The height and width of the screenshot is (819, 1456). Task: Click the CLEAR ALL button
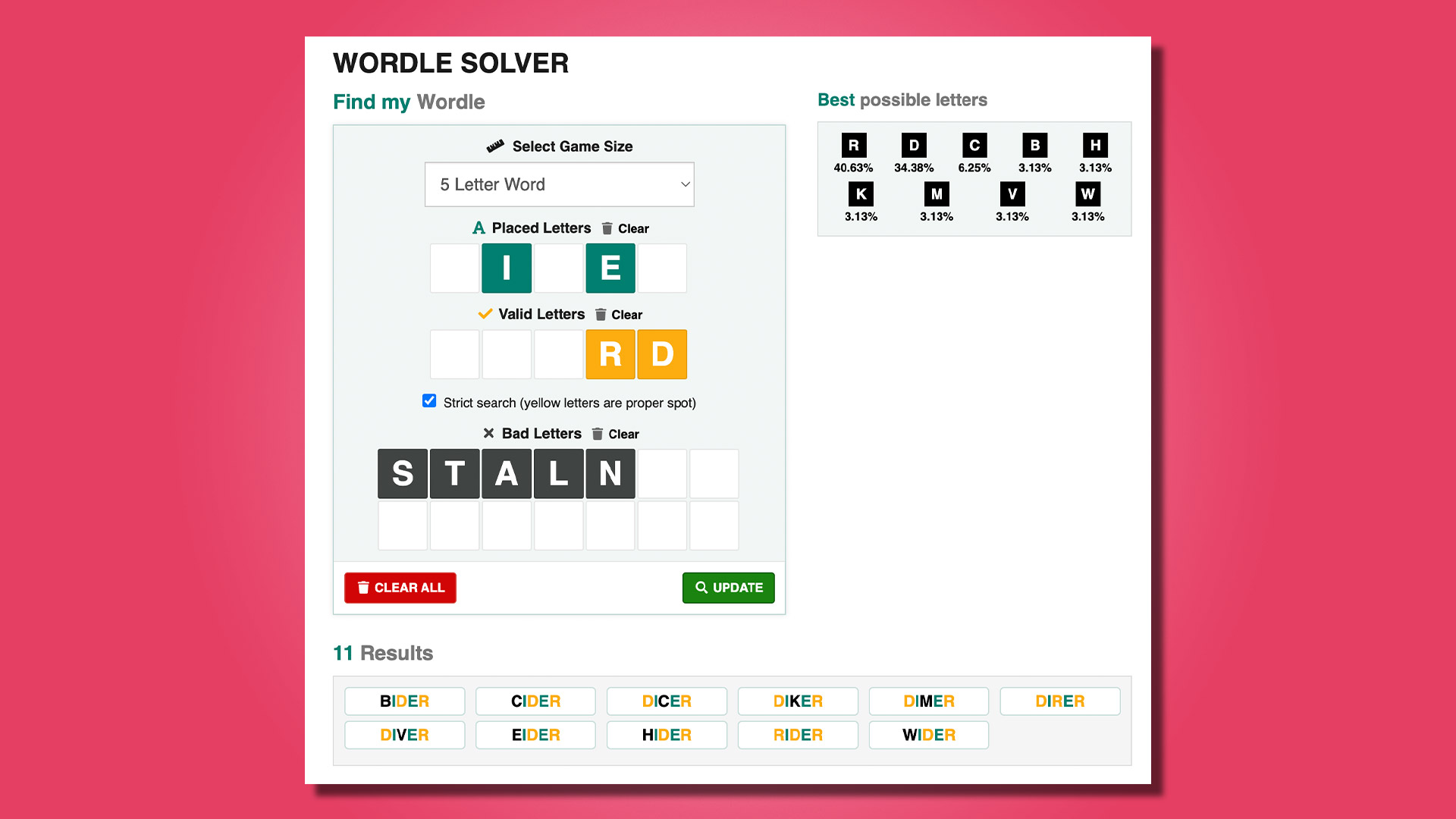399,587
